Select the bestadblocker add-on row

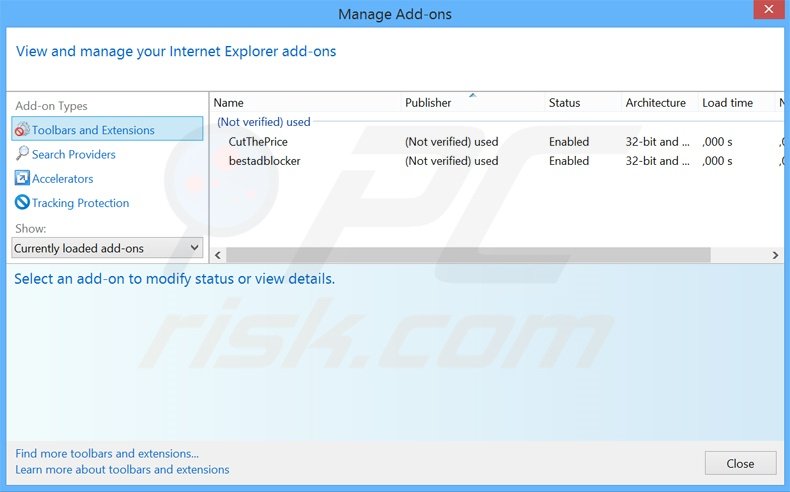click(264, 161)
